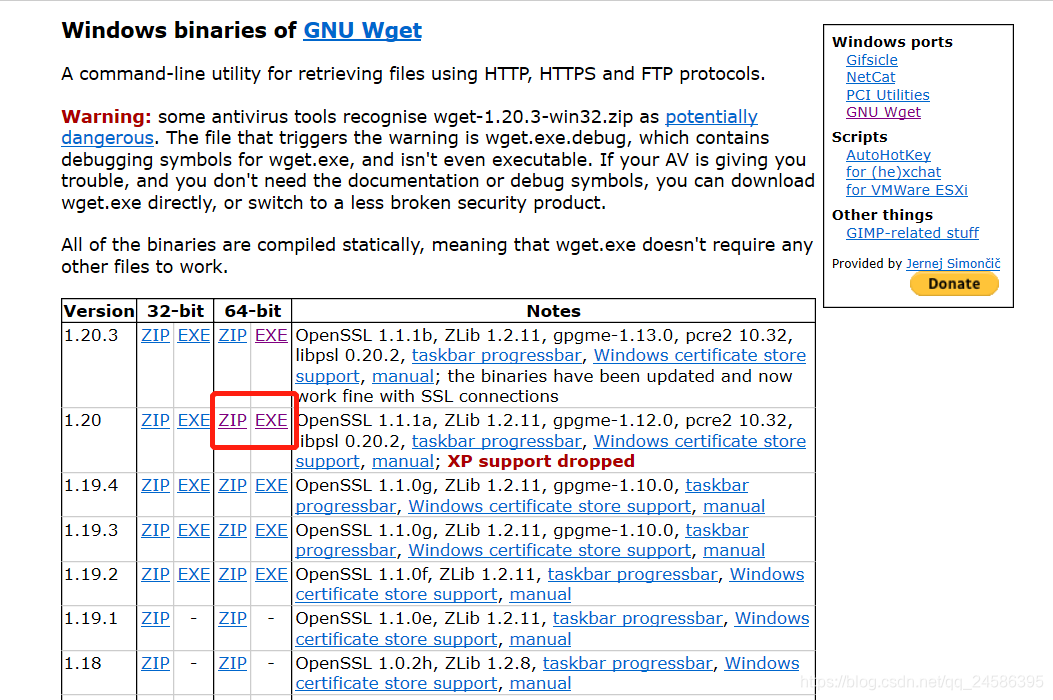Open GIMP-related stuff link
Viewport: 1053px width, 700px height.
click(912, 233)
